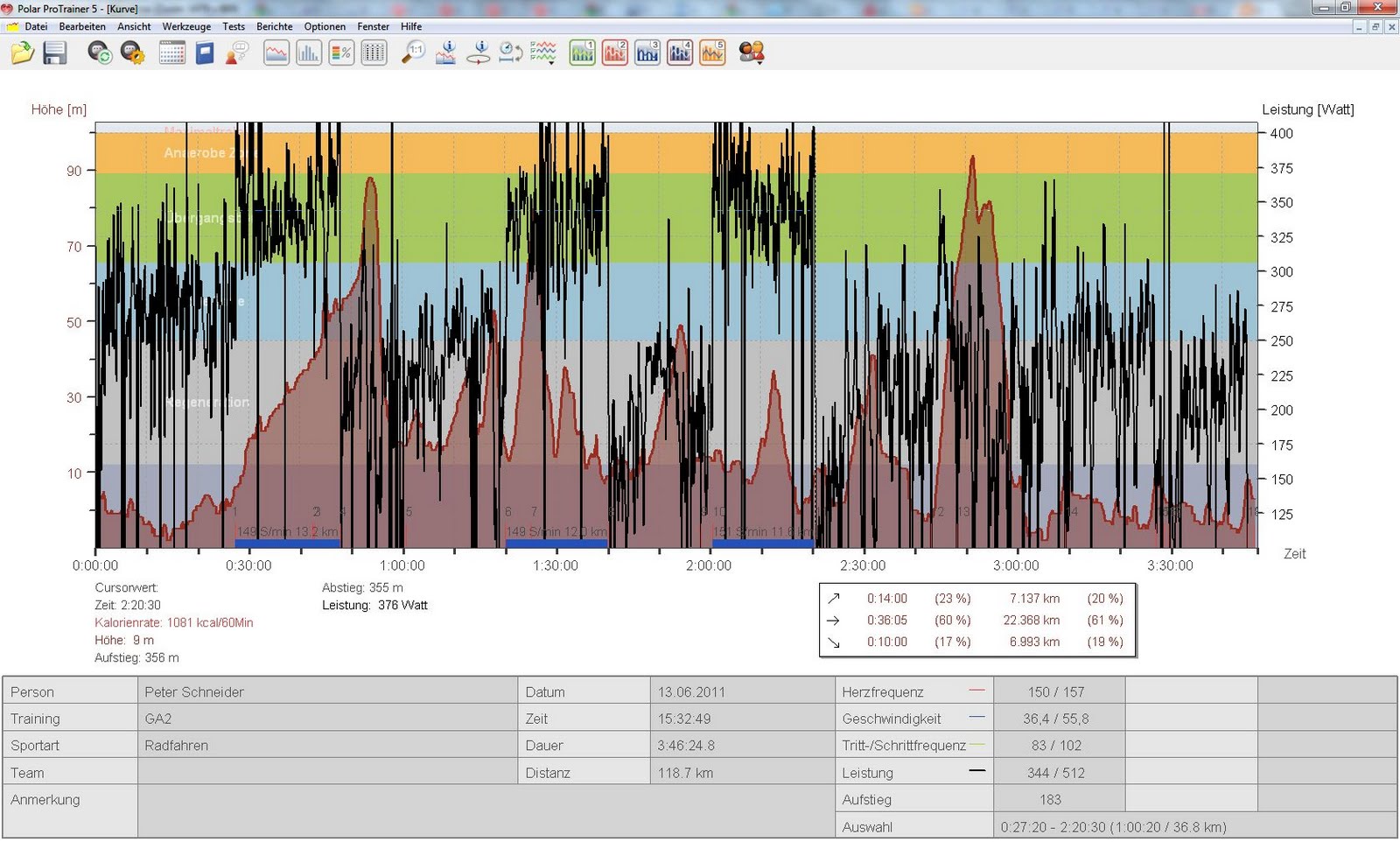Click the Sportart value Radfahren
This screenshot has width=1400, height=842.
pos(177,746)
